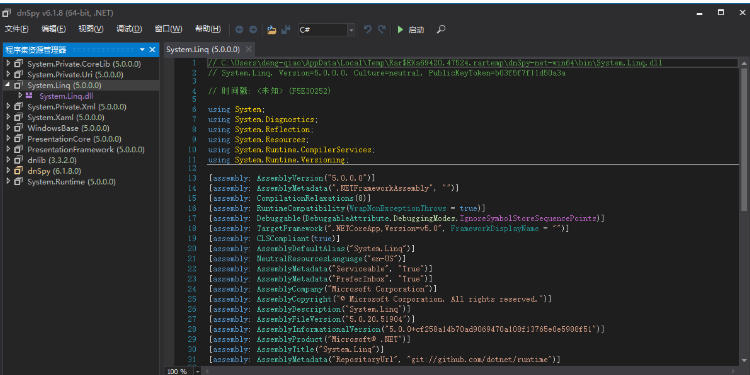
Task: Expand the System.Private.CoreLib node
Action: point(8,63)
